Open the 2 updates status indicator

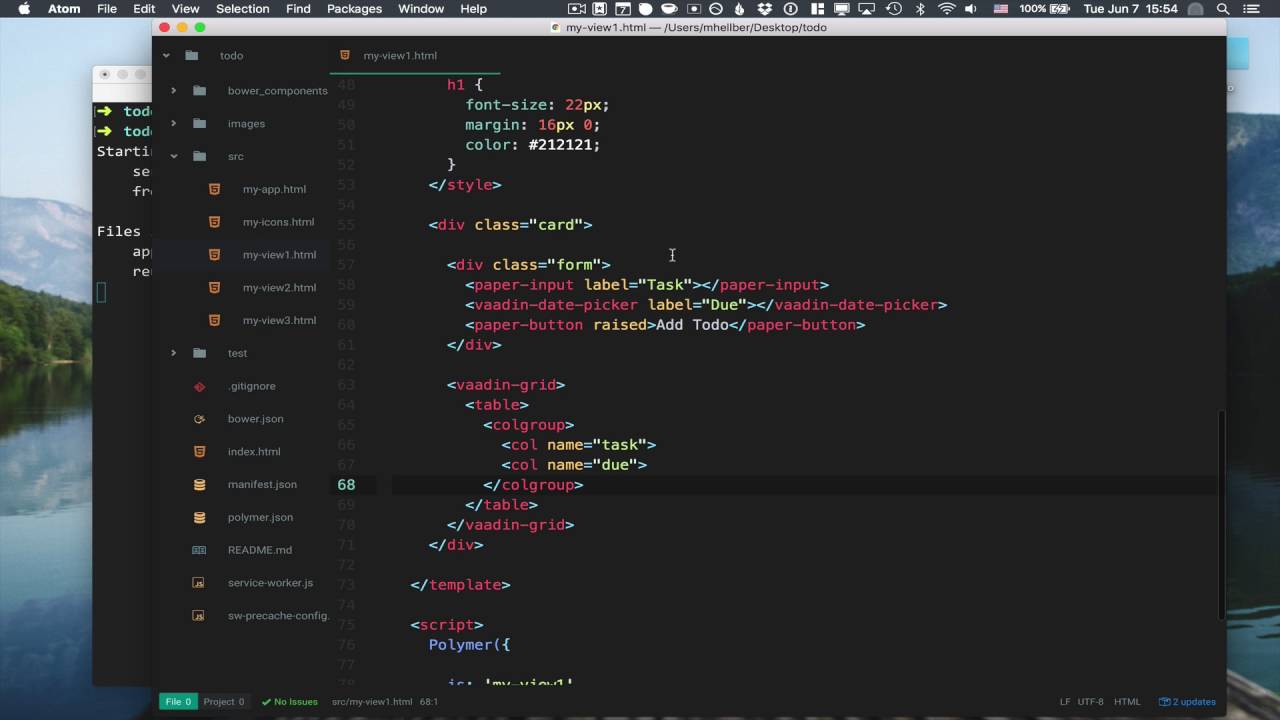pyautogui.click(x=1187, y=702)
